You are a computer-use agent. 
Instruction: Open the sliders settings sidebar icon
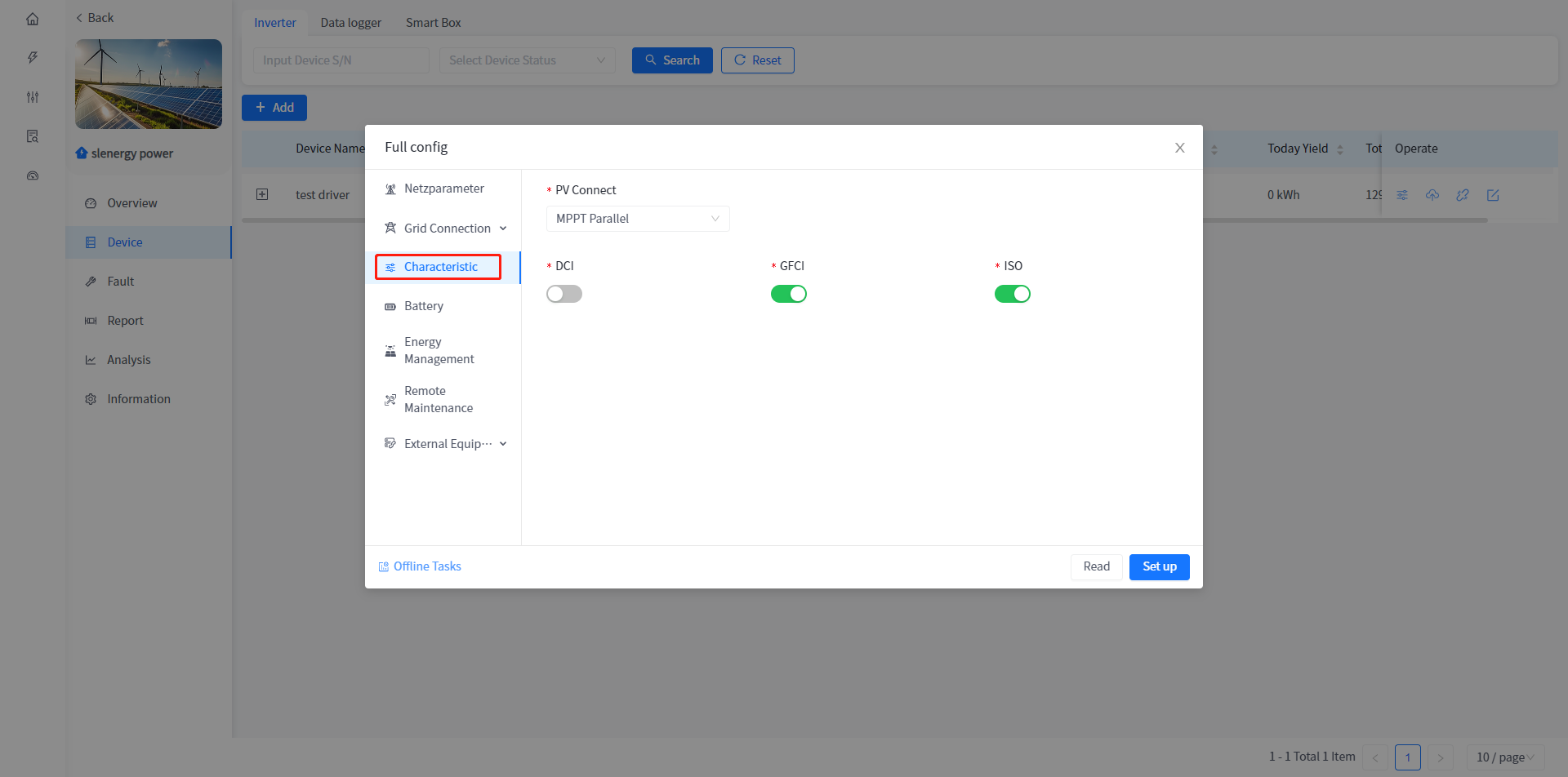[33, 97]
